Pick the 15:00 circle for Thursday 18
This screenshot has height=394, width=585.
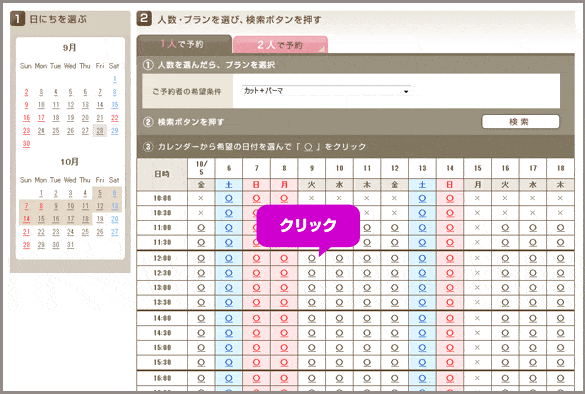(x=560, y=348)
